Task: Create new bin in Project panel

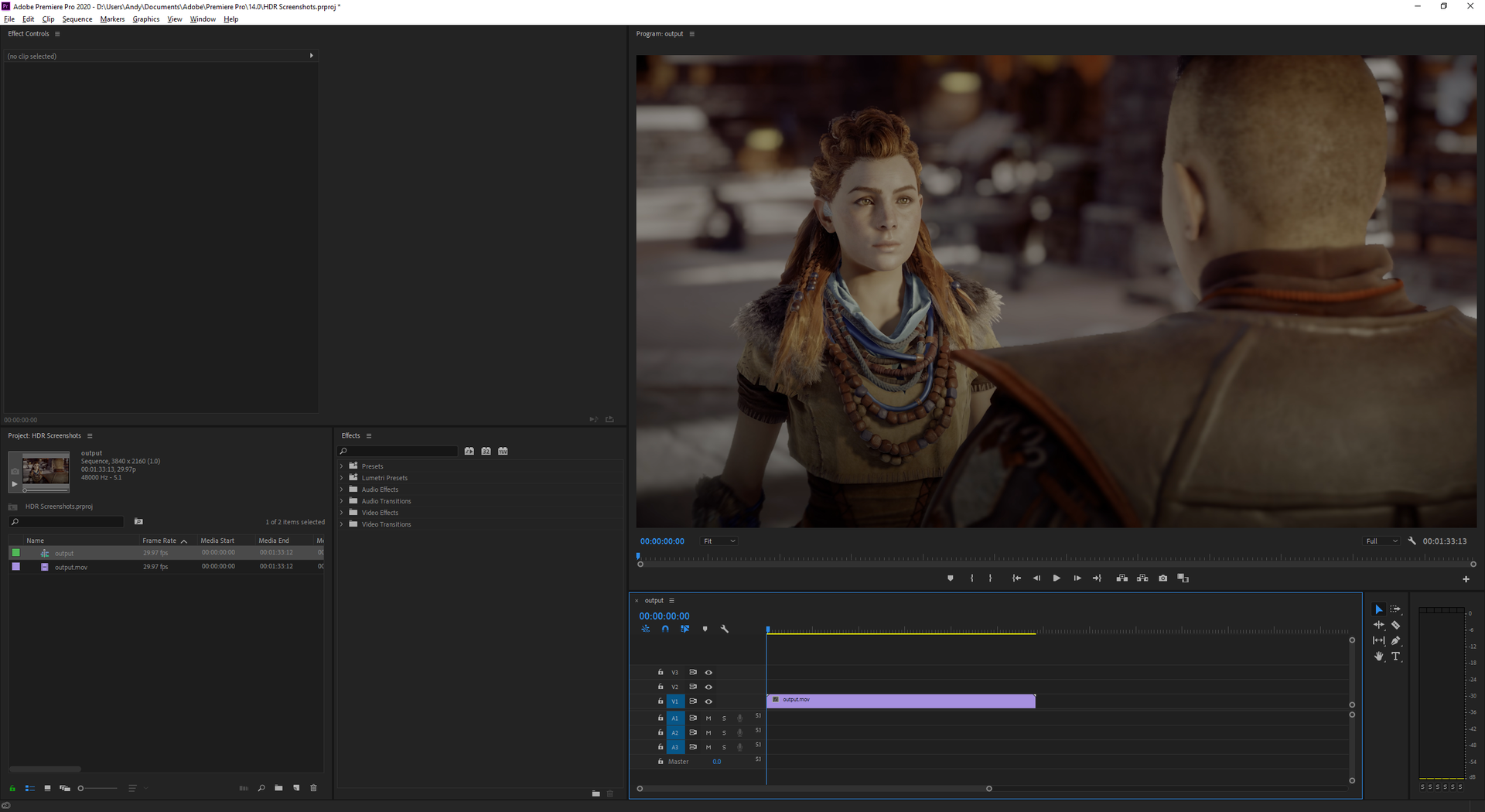Action: (x=278, y=788)
